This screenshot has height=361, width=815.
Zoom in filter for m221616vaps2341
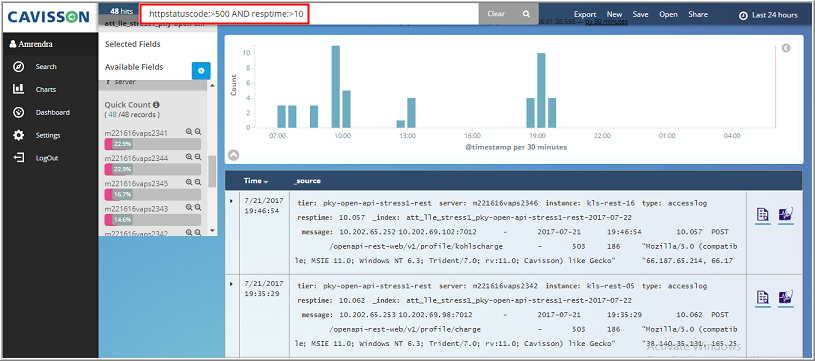click(x=189, y=132)
